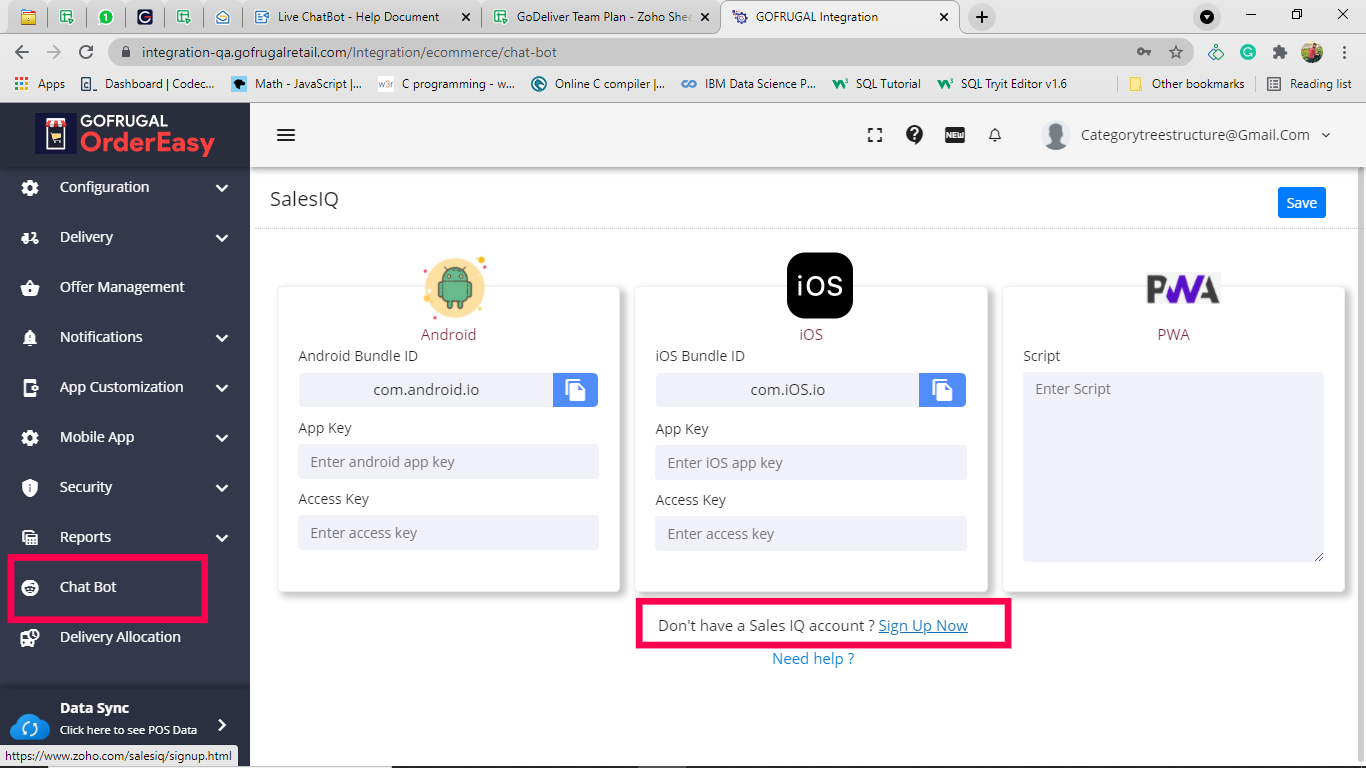
Task: Open the Math - JavaScript bookmark
Action: point(297,84)
